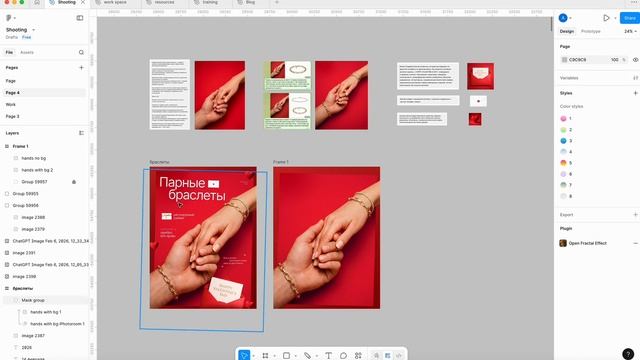
Task: Switch to the File tab
Action: [9, 52]
